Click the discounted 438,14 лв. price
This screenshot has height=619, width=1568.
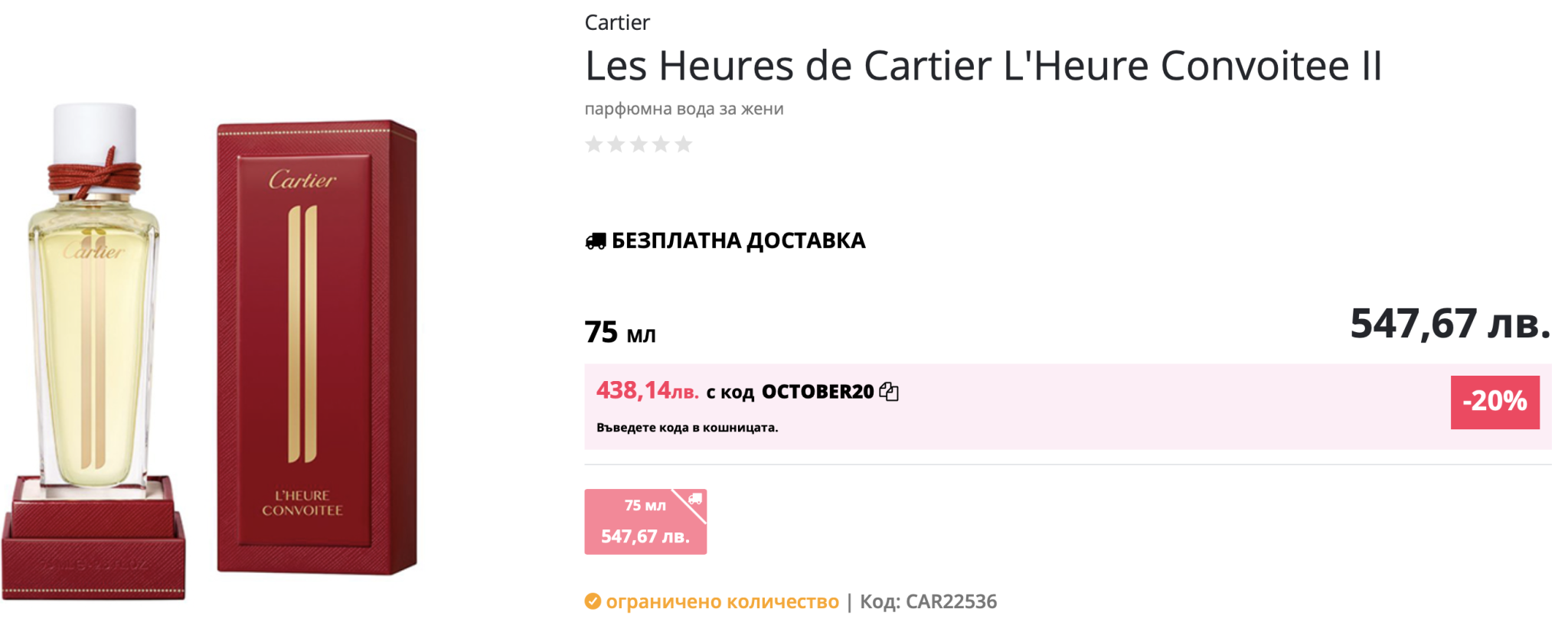pos(647,391)
